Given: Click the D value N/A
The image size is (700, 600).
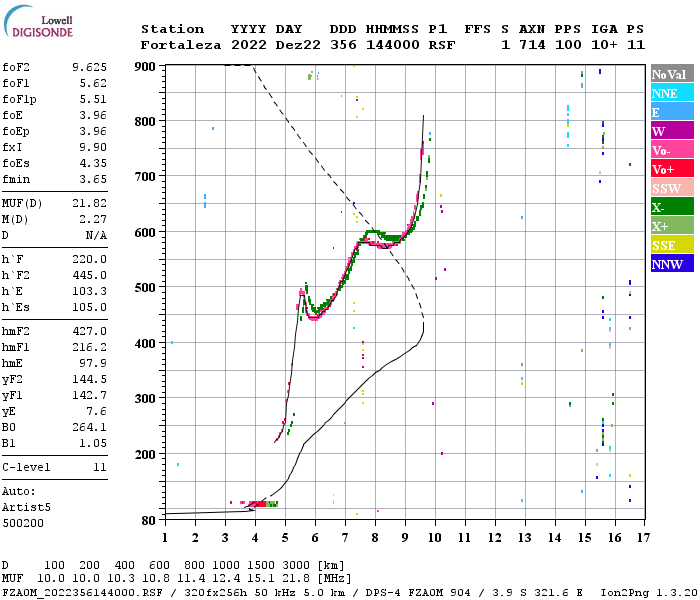Looking at the screenshot, I should [96, 236].
